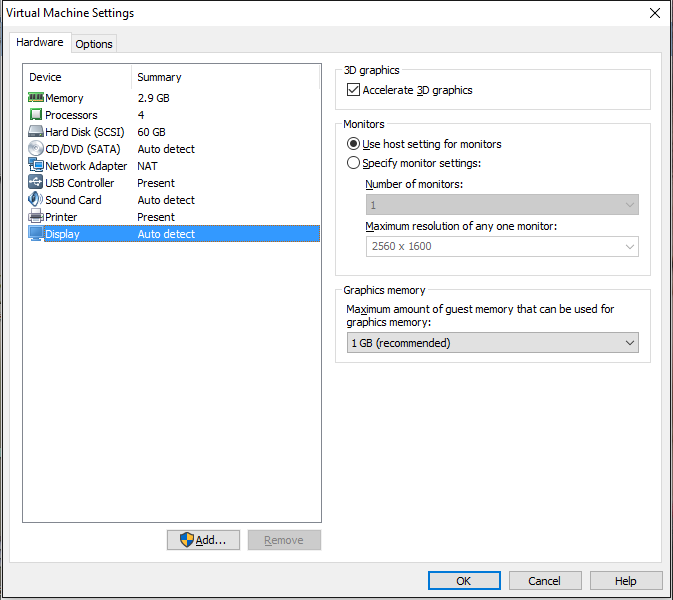Toggle the Accelerate 3D graphics checkbox
The width and height of the screenshot is (673, 600).
tap(353, 90)
